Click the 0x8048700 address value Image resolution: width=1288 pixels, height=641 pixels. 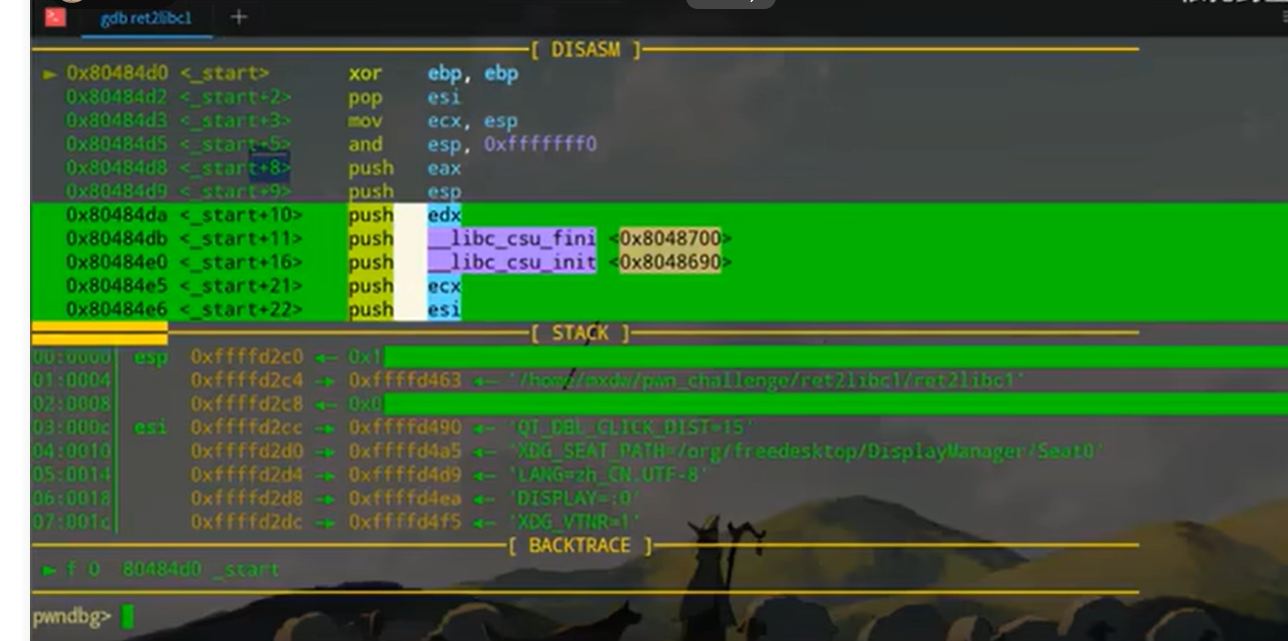(x=670, y=238)
